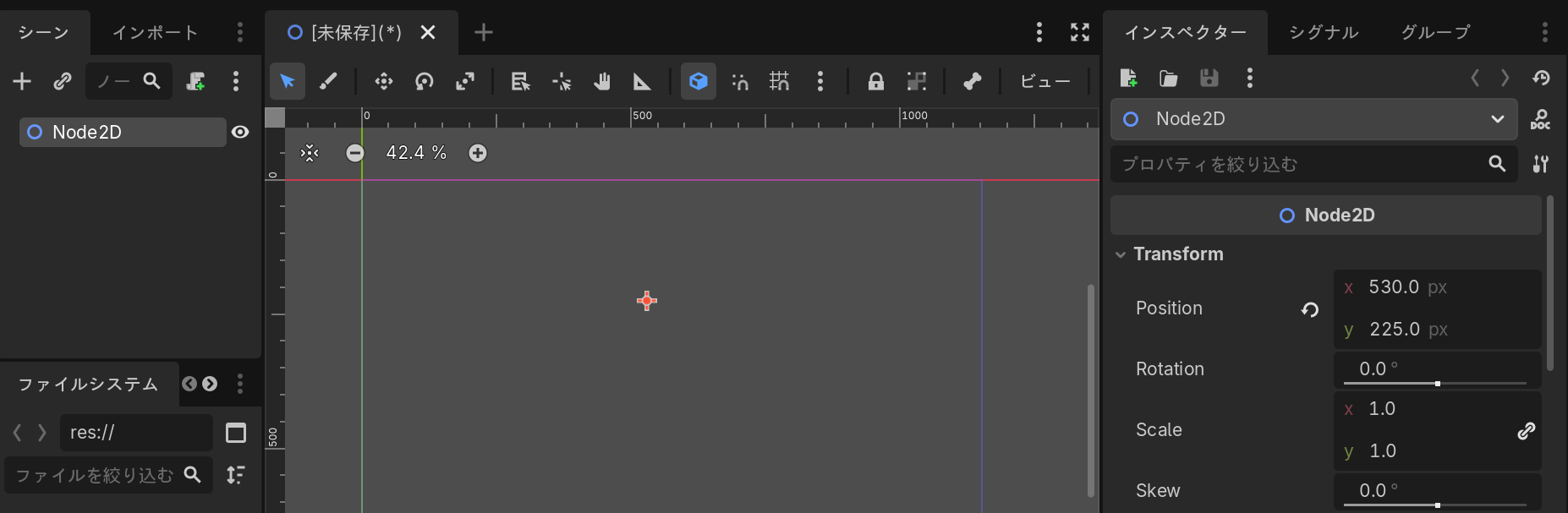This screenshot has width=1568, height=513.
Task: Open the ビュー view menu
Action: pos(1045,81)
